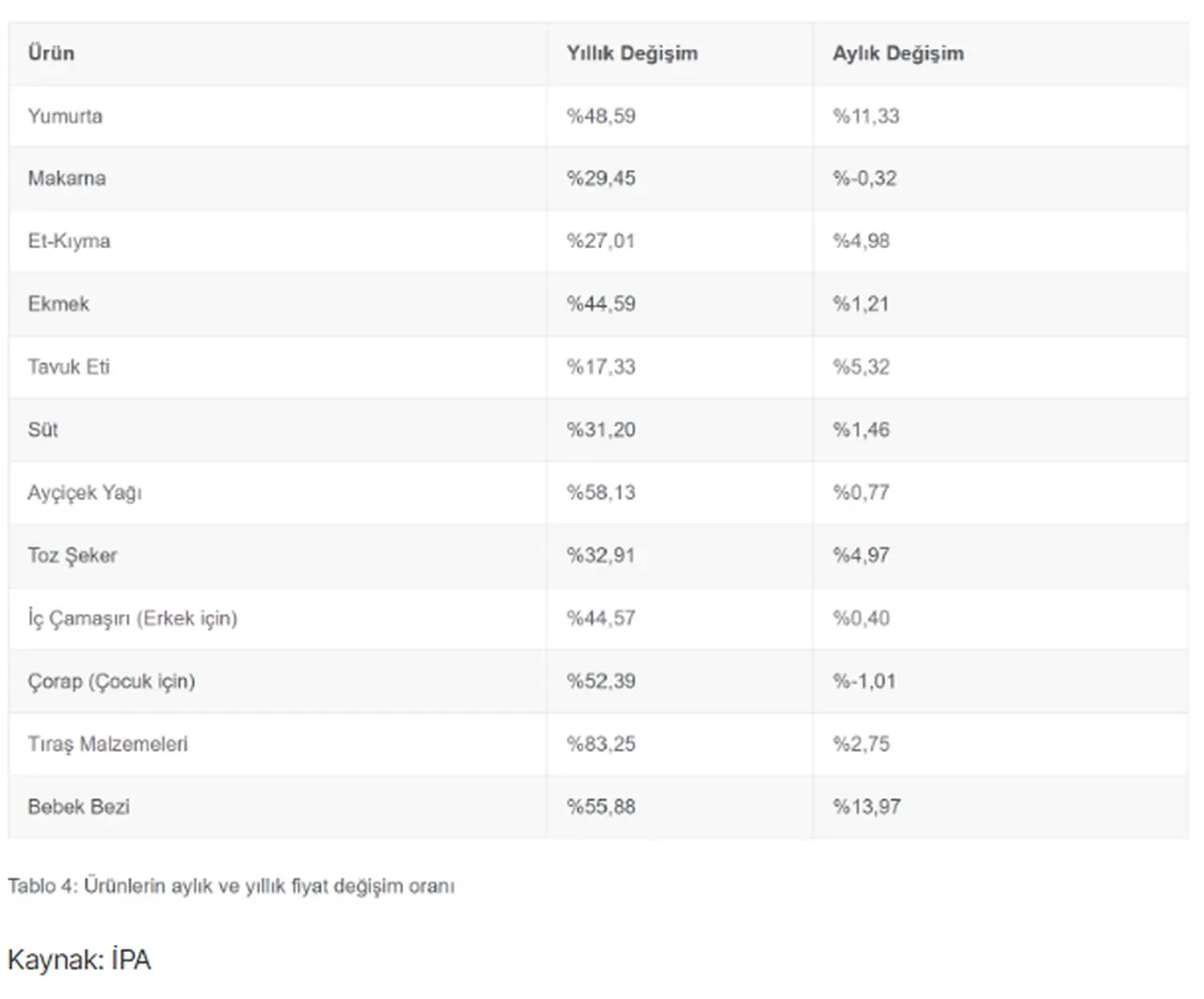The image size is (1204, 999).
Task: Select the Ayçiçek Yağı row label
Action: point(85,493)
